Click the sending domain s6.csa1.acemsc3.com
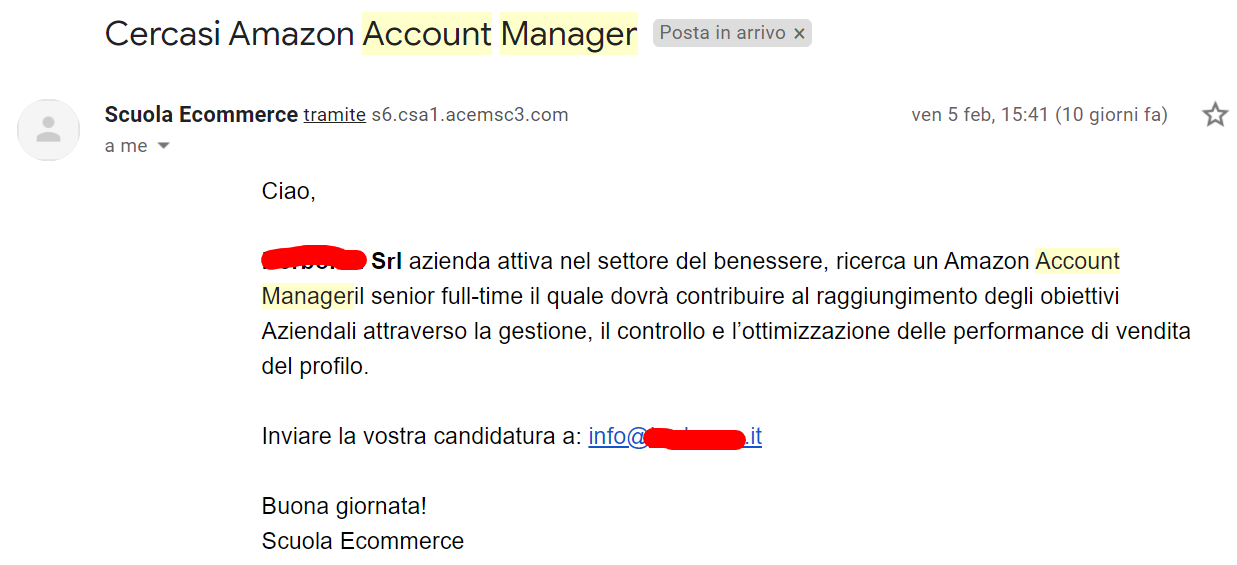Image resolution: width=1237 pixels, height=565 pixels. tap(470, 115)
